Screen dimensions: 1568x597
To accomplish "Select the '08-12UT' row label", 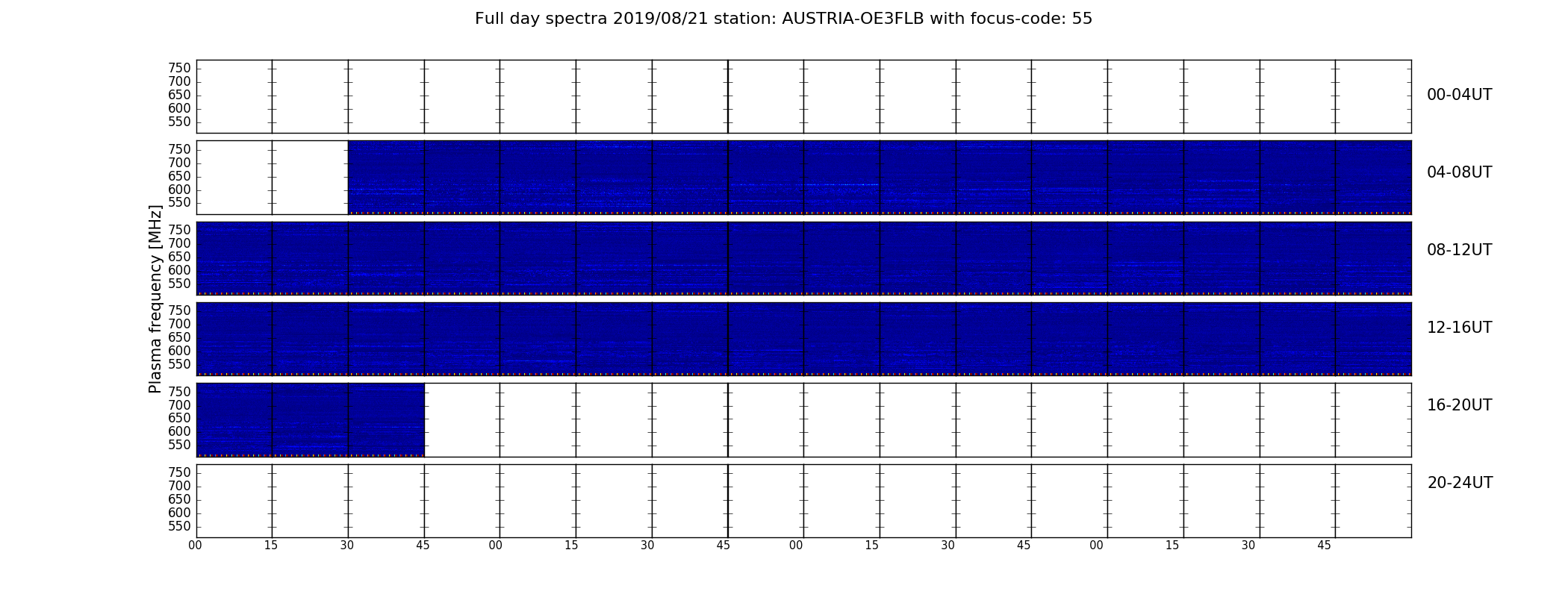I will [1460, 250].
